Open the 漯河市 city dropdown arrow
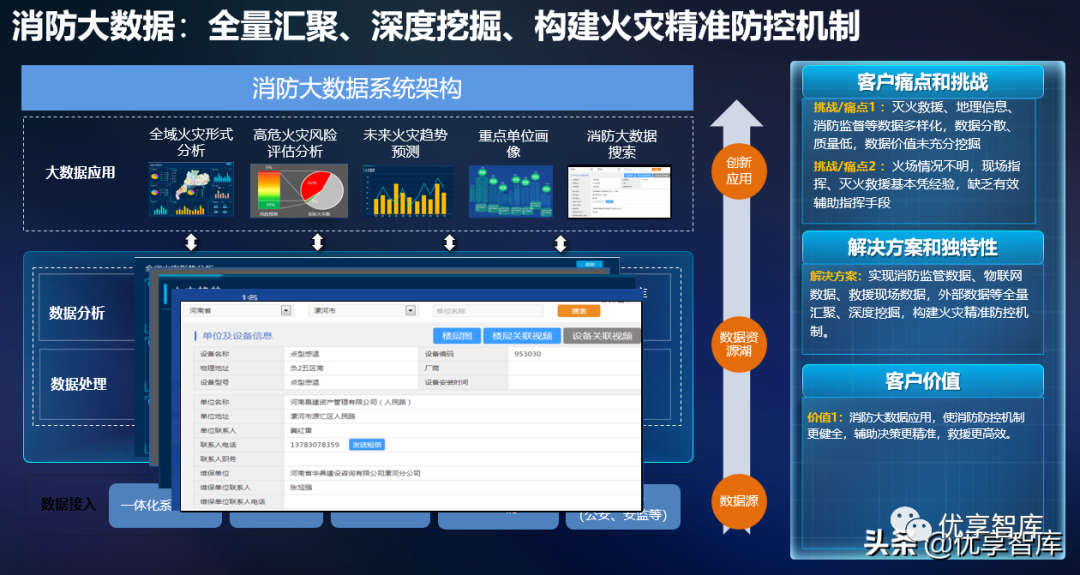Screen dimensions: 1080x575 pyautogui.click(x=411, y=311)
